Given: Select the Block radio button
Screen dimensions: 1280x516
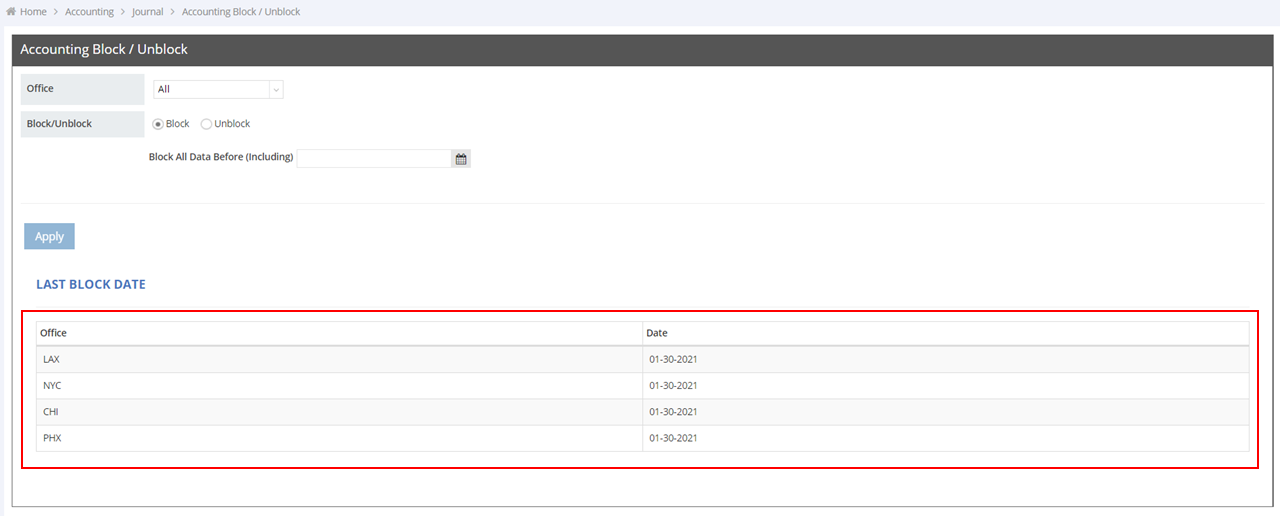Looking at the screenshot, I should [158, 124].
